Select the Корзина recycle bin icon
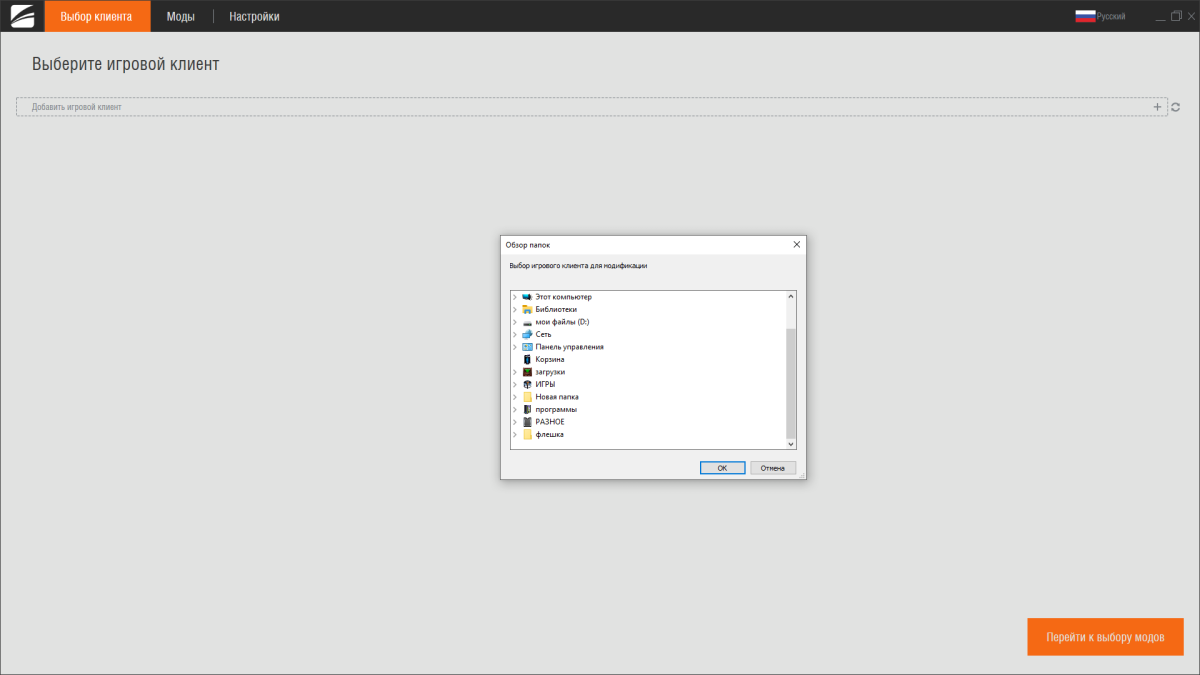This screenshot has height=675, width=1200. 527,359
